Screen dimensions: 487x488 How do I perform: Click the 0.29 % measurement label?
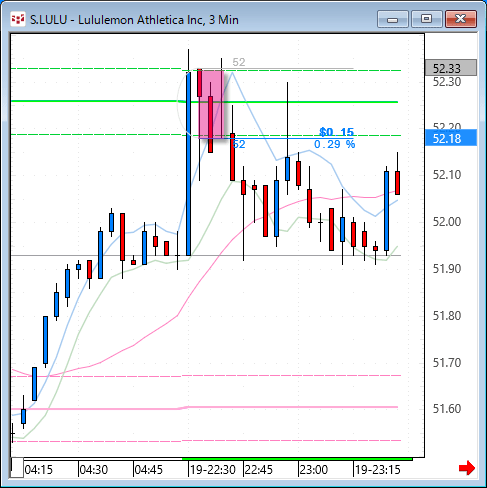click(334, 144)
